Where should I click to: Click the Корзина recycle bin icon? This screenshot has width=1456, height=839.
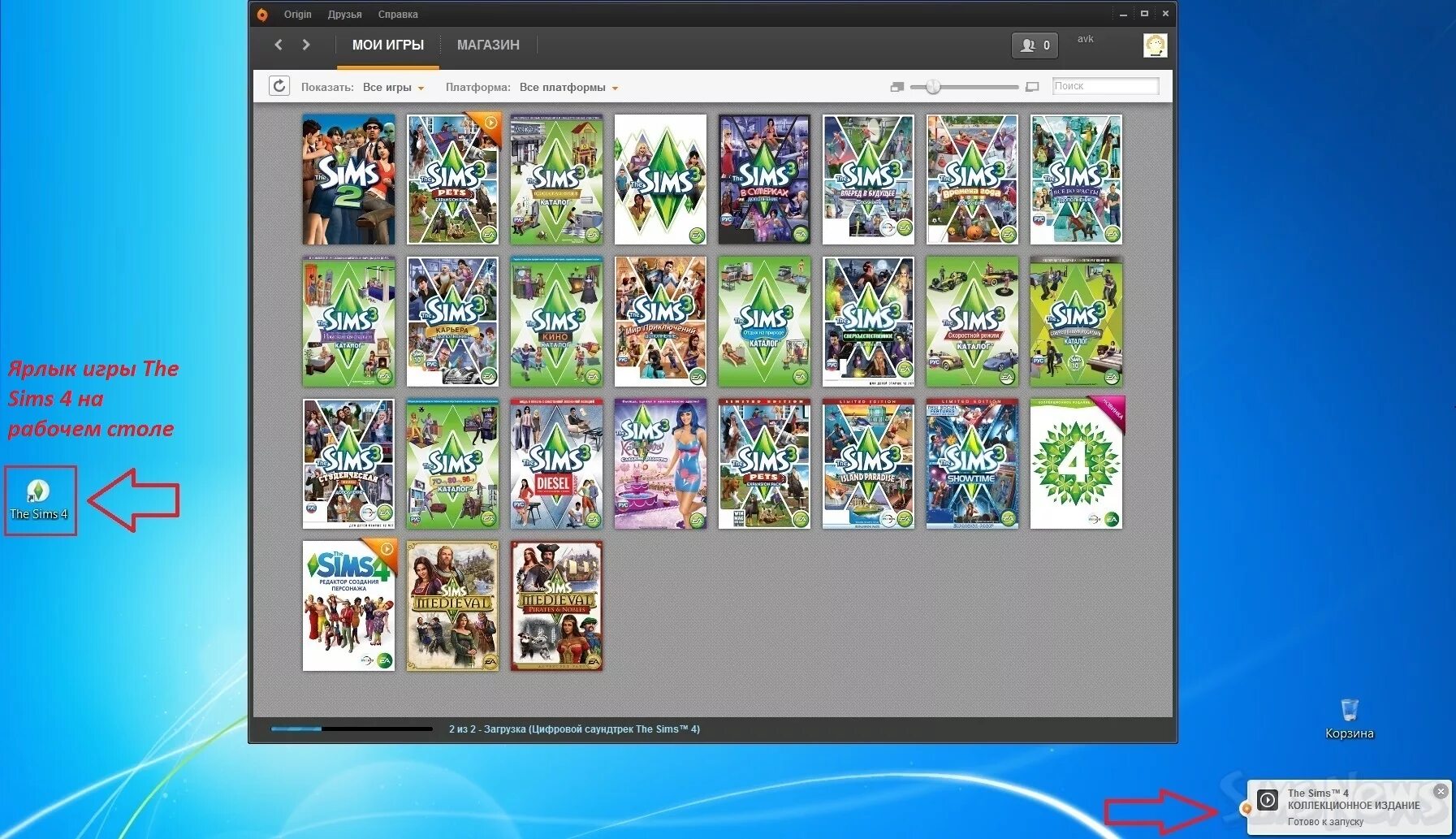1350,720
